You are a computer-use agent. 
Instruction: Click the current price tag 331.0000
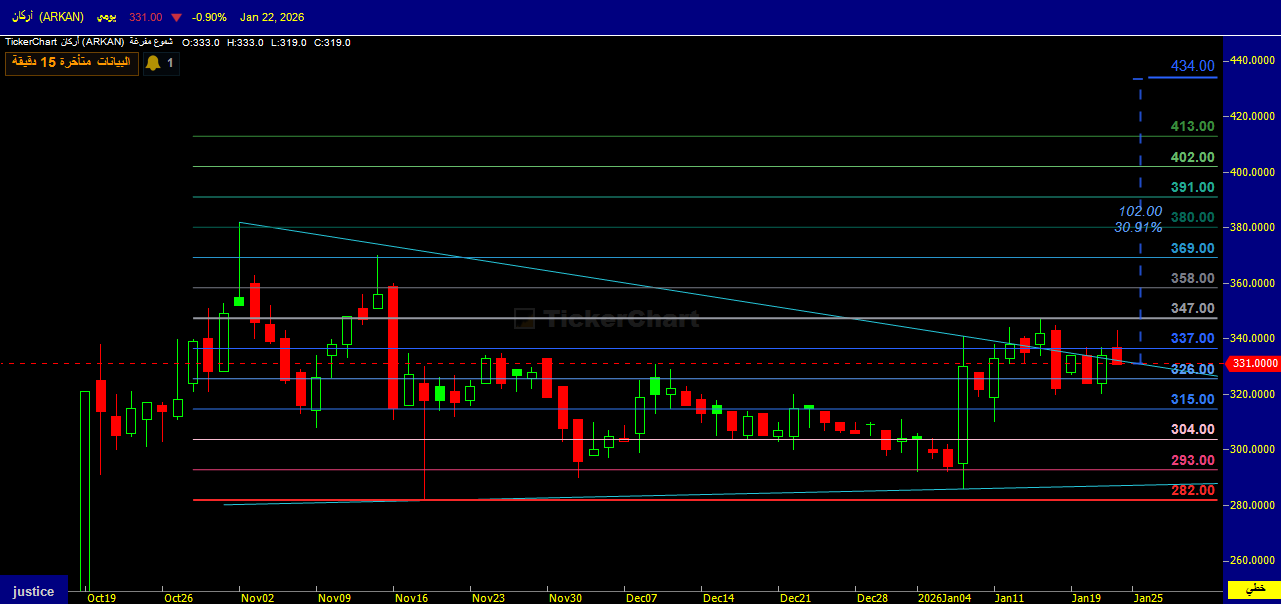pos(1255,364)
